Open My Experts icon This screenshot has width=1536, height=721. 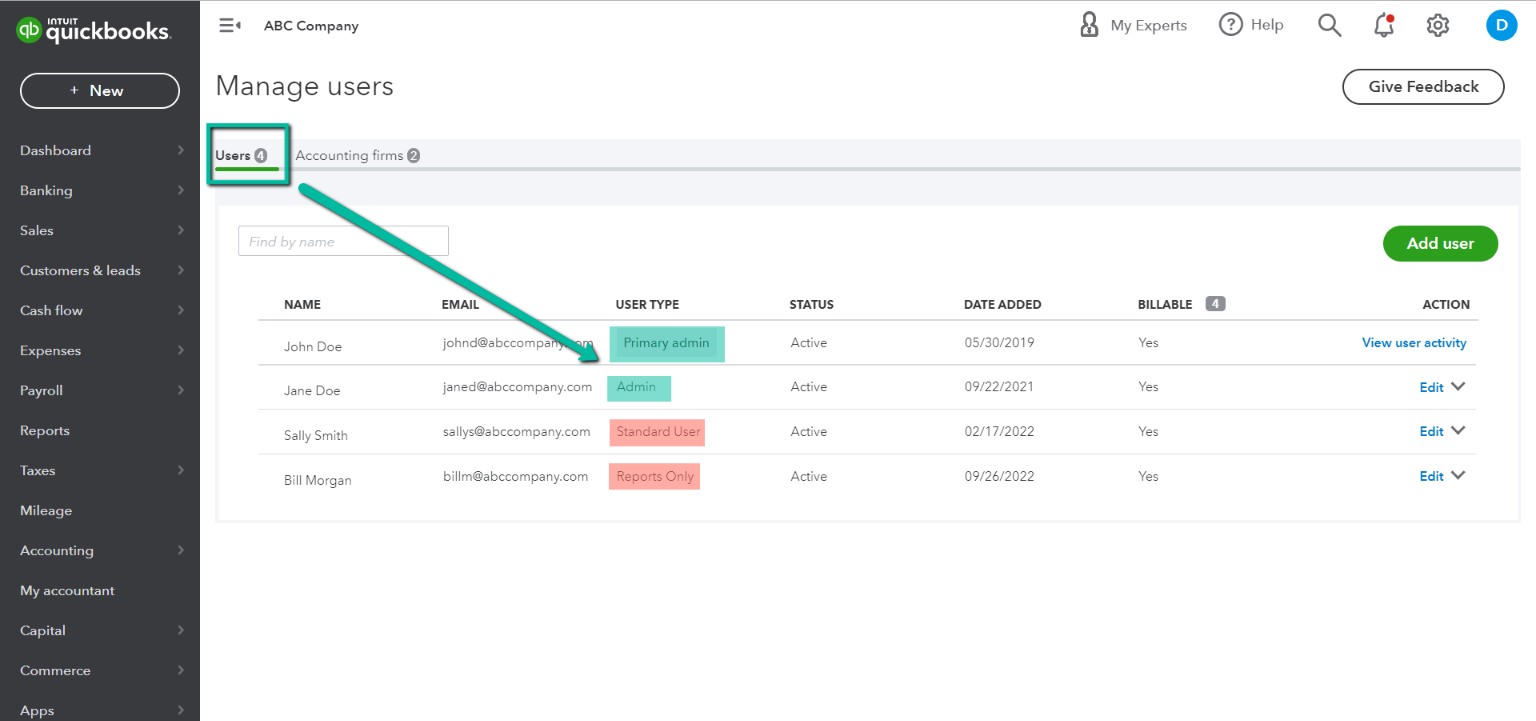pyautogui.click(x=1089, y=25)
